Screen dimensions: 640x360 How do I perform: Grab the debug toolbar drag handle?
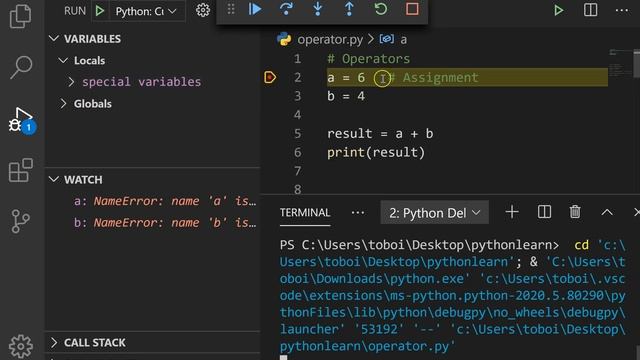(231, 9)
